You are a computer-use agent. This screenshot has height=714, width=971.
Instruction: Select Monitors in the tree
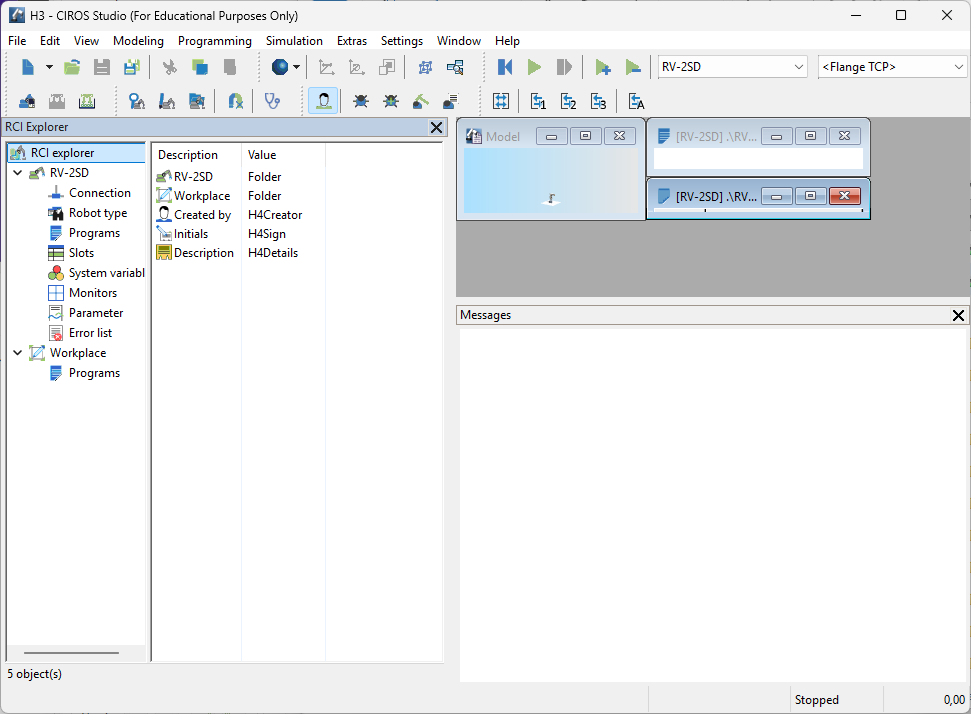(93, 293)
